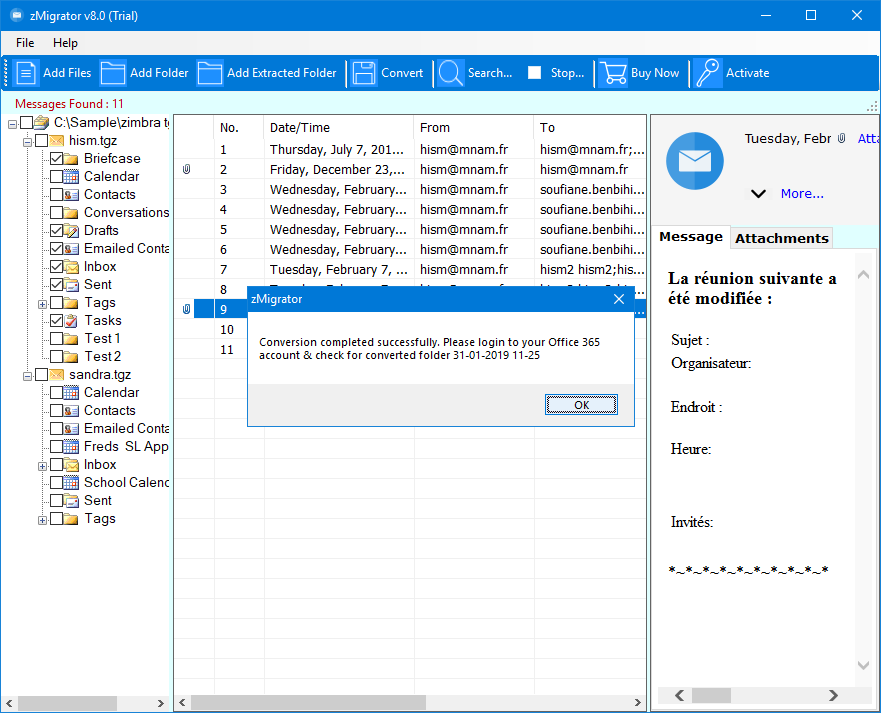This screenshot has width=881, height=713.
Task: Click the hism Sent folder icon
Action: click(x=71, y=284)
